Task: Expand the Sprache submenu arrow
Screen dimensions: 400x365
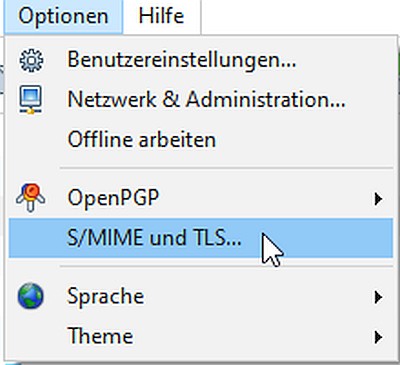Action: [378, 297]
